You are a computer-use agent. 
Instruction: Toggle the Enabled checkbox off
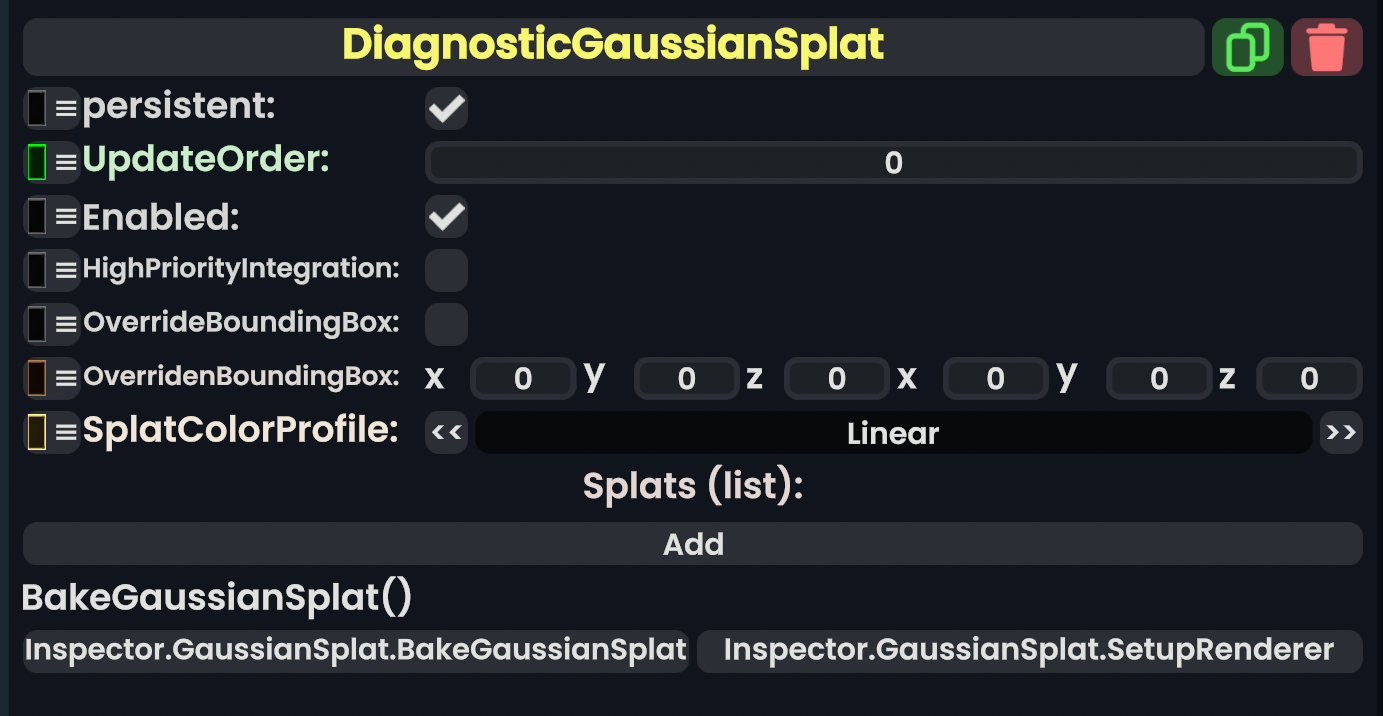[x=446, y=216]
